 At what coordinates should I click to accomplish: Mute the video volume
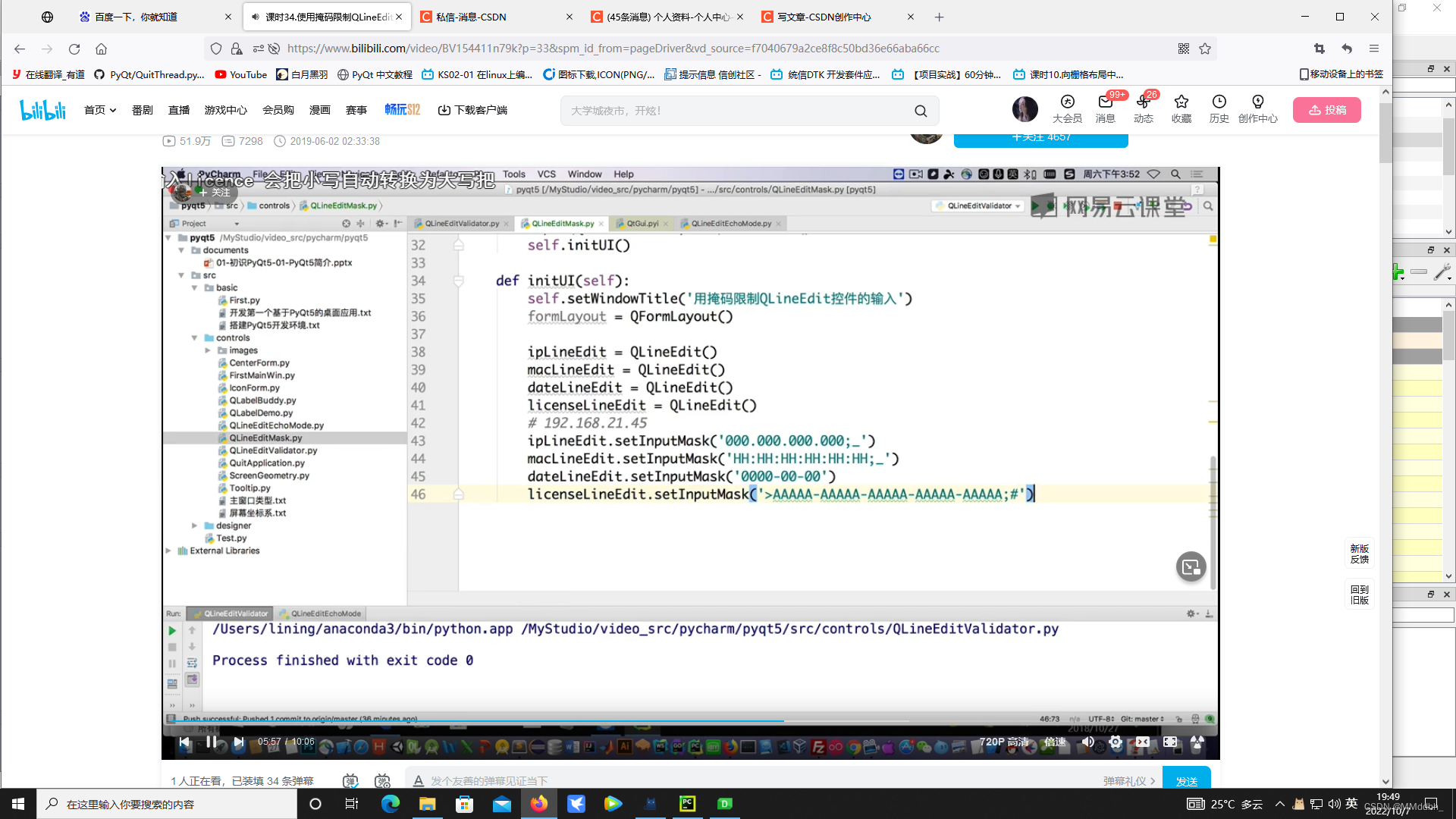[1087, 742]
